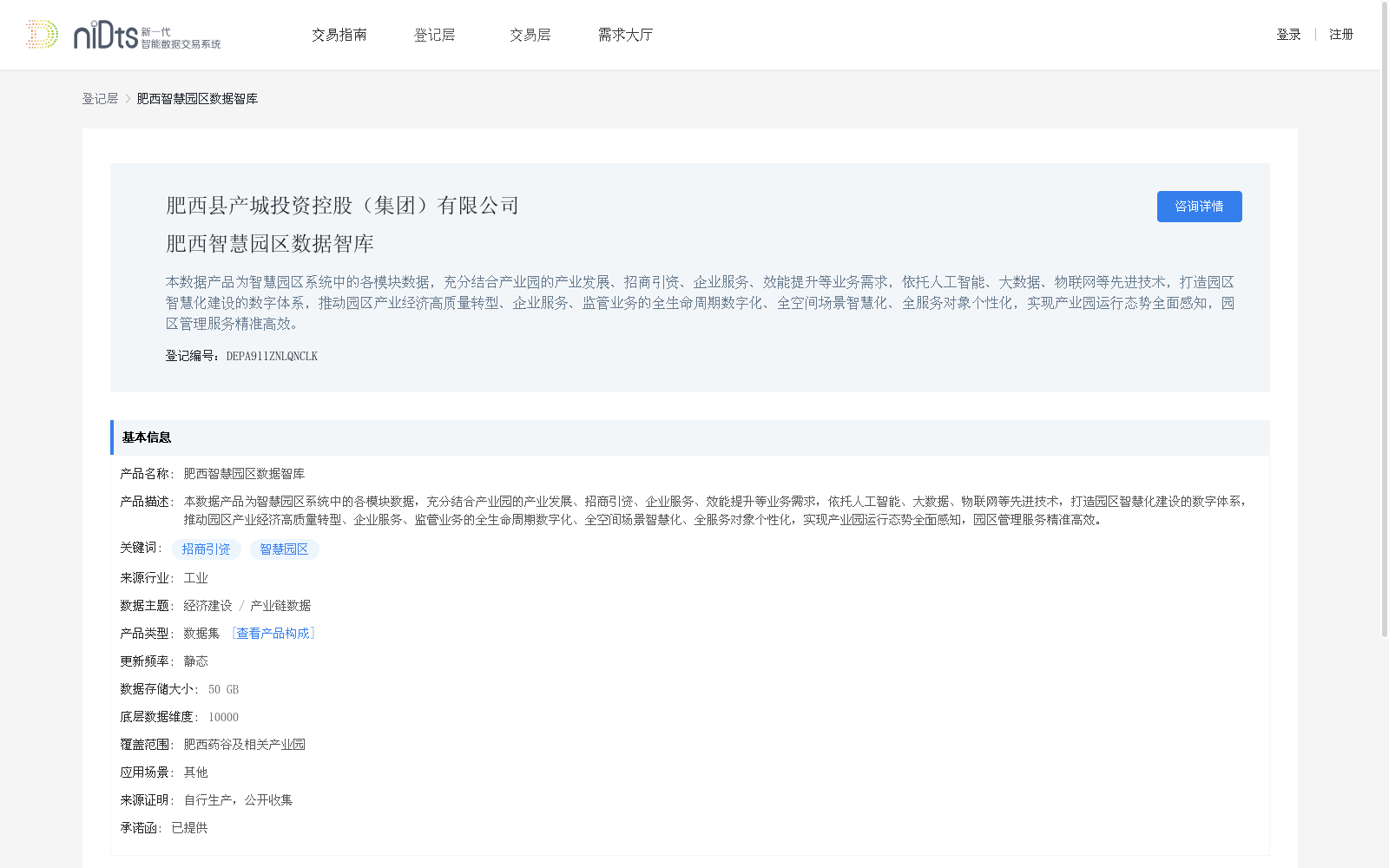The image size is (1389, 868).
Task: Click the data theme 产业链数据
Action: 280,606
